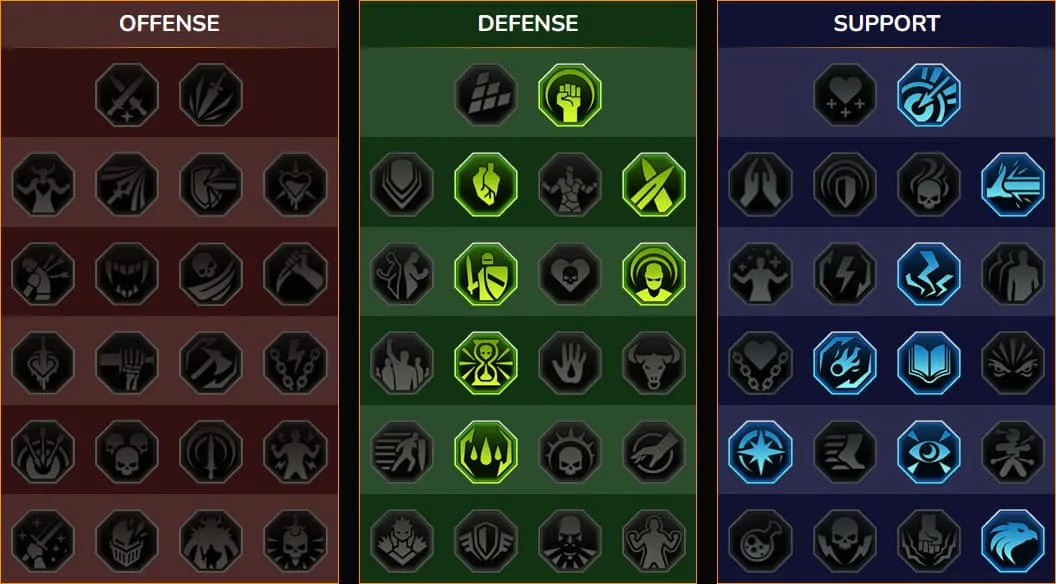
Task: Select the potion flask mastery in Support
Action: pyautogui.click(x=760, y=541)
